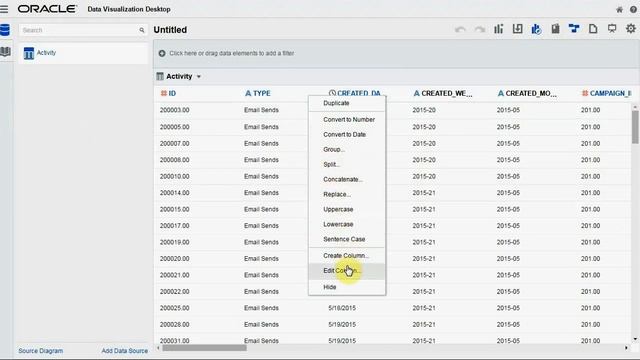Click 201.00 in row 200017.00
This screenshot has height=360, width=640.
[x=591, y=226]
